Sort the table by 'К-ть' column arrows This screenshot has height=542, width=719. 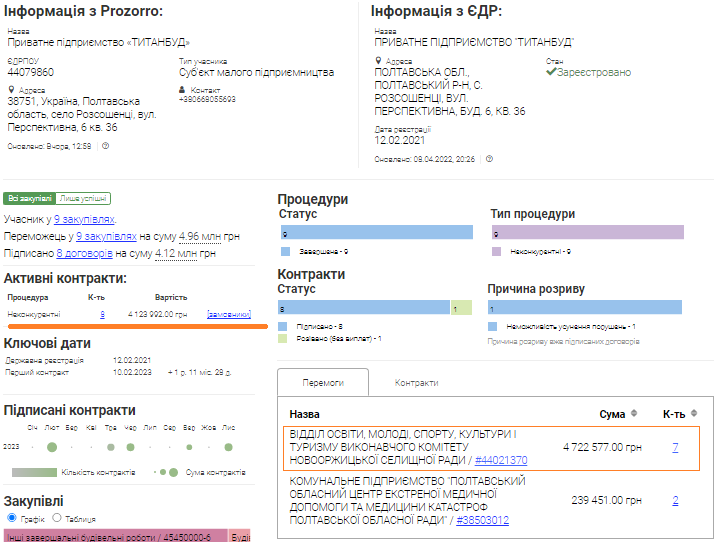[x=695, y=414]
